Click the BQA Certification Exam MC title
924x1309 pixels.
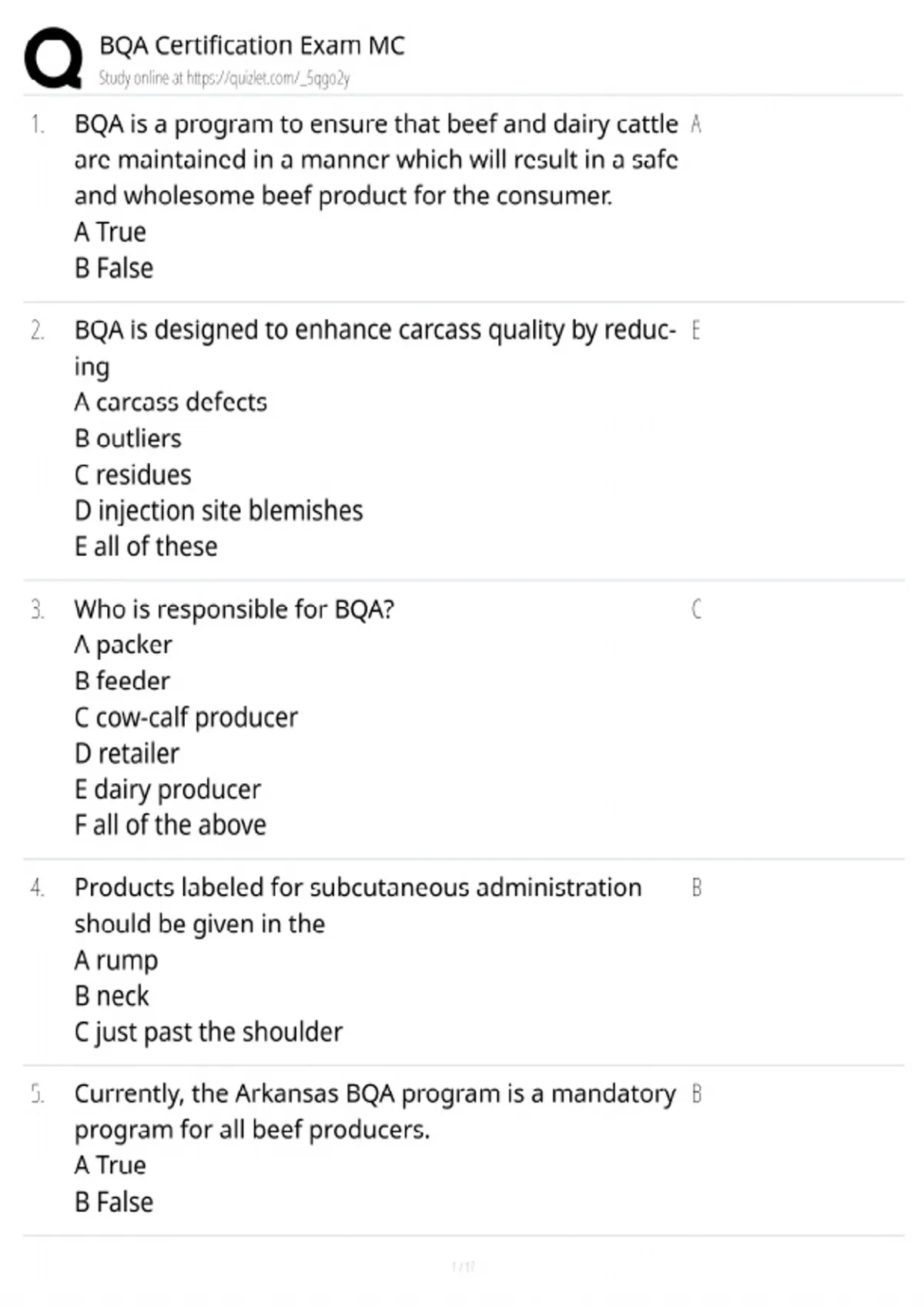point(252,45)
